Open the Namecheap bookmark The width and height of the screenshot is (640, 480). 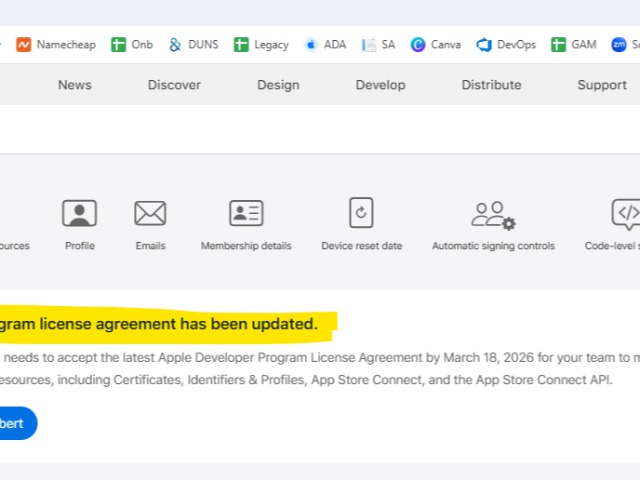pyautogui.click(x=59, y=44)
